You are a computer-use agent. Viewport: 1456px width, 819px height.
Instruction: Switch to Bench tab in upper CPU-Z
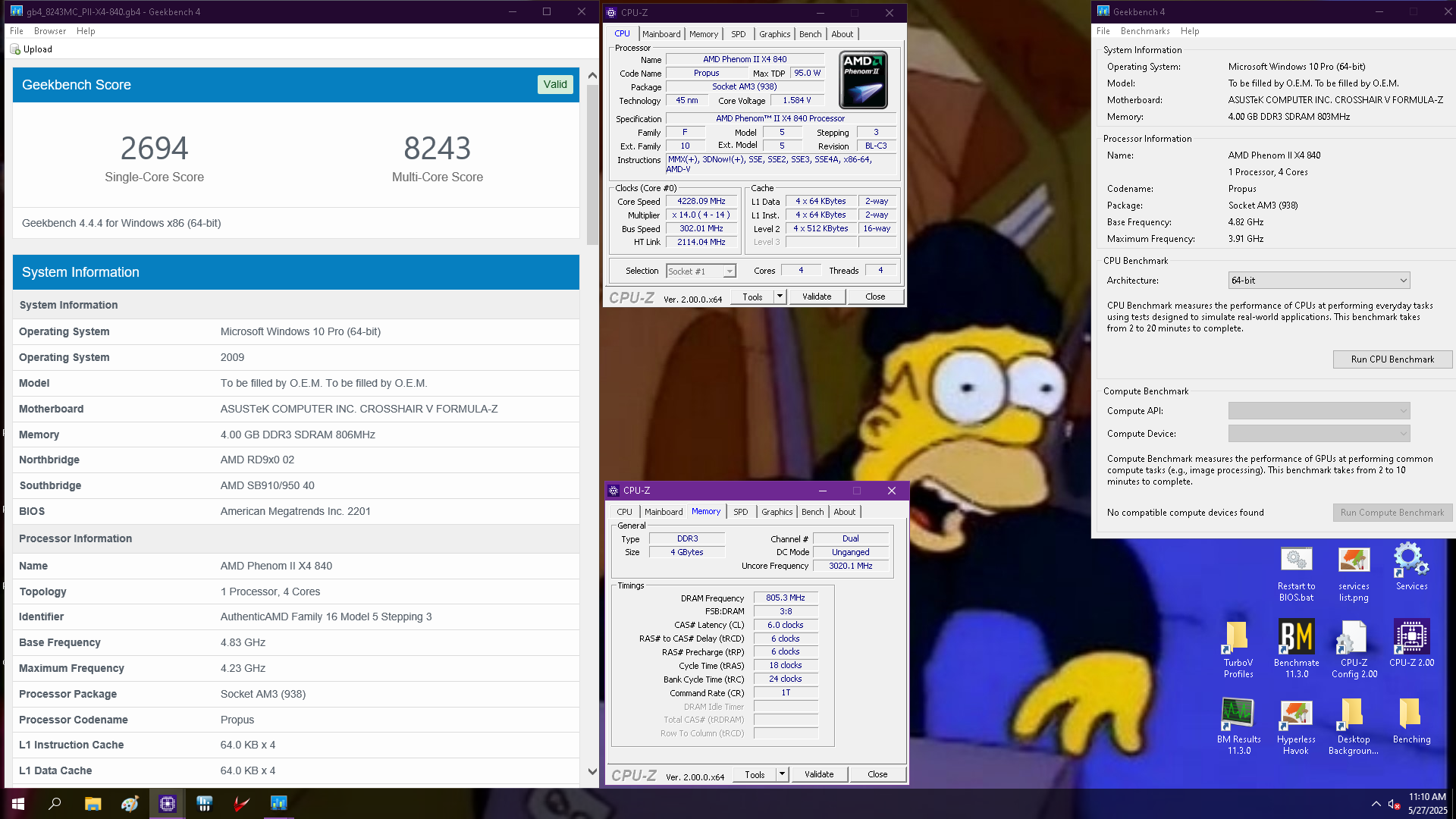(x=810, y=34)
